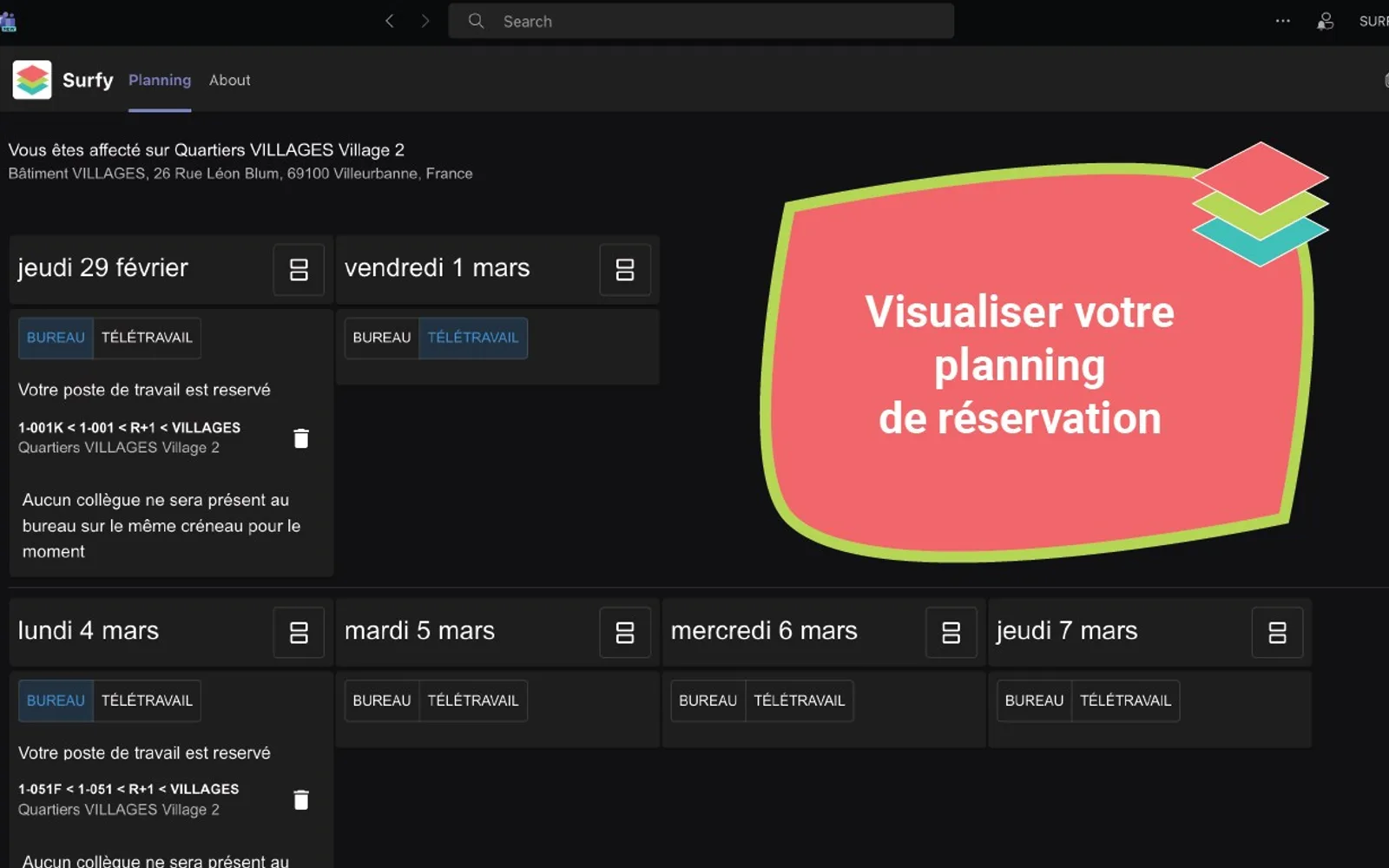Select BUREAU for mardi 5 mars
Image resolution: width=1389 pixels, height=868 pixels.
(382, 700)
